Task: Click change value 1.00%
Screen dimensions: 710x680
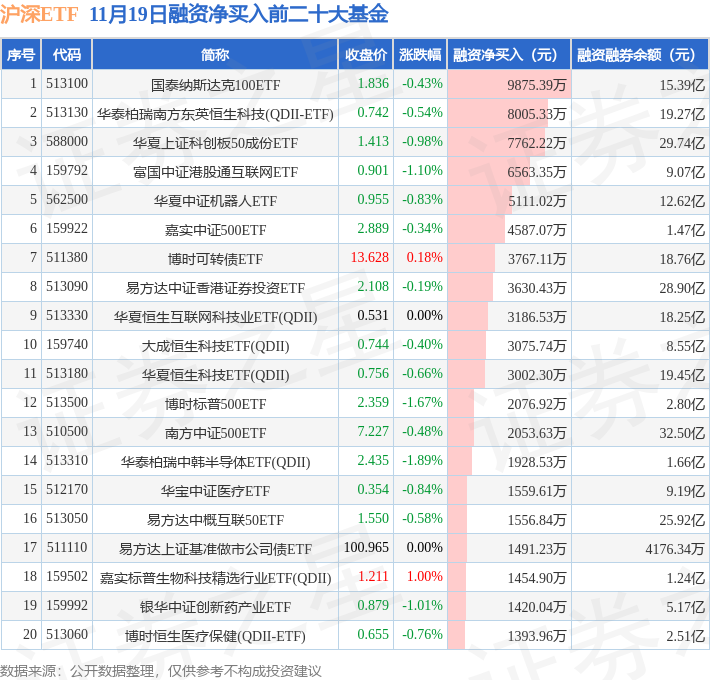Action: (x=424, y=576)
